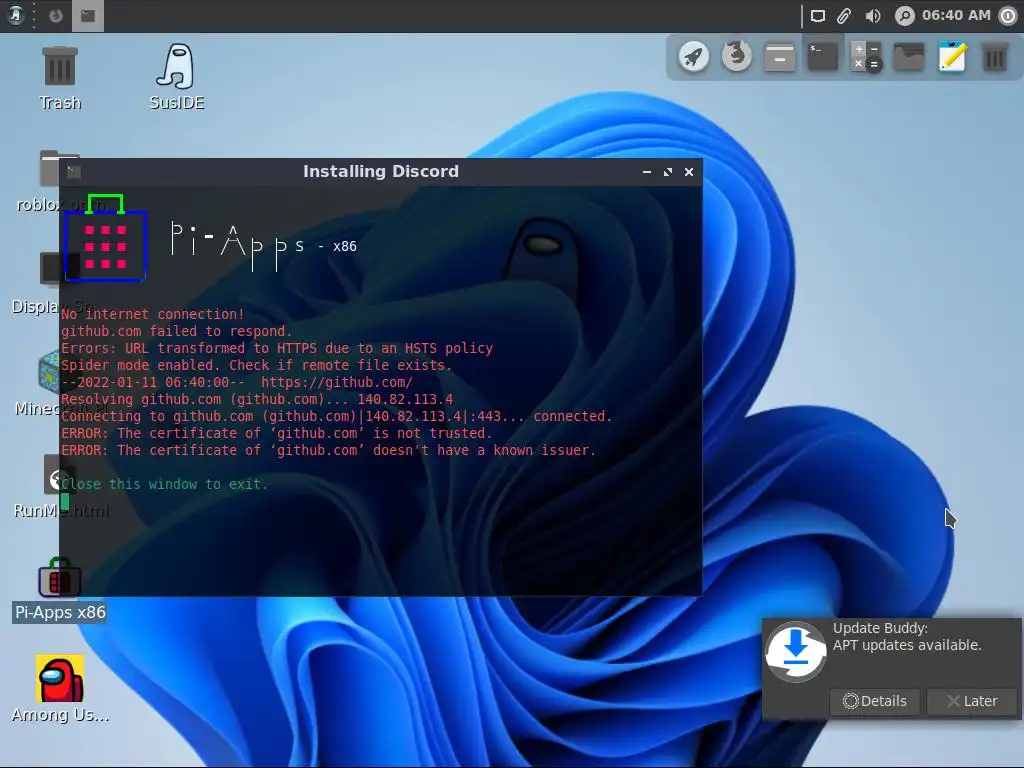Image resolution: width=1024 pixels, height=768 pixels.
Task: Select the Among Us desktop icon
Action: 60,690
